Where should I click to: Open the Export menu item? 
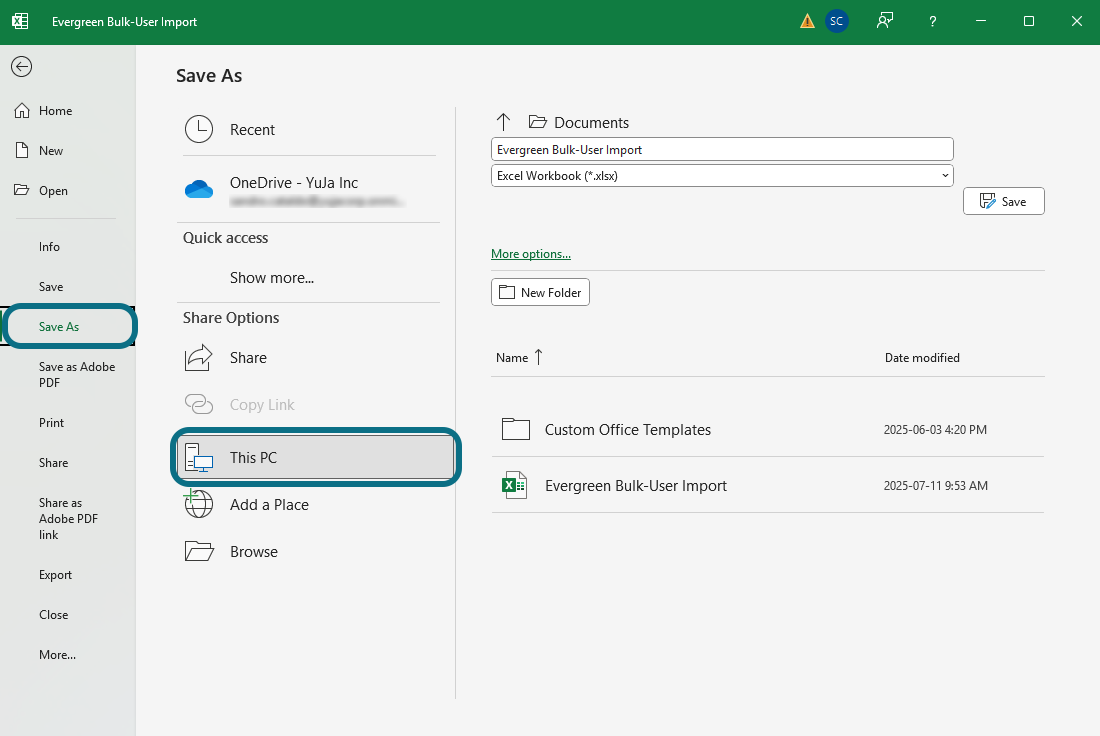[55, 575]
